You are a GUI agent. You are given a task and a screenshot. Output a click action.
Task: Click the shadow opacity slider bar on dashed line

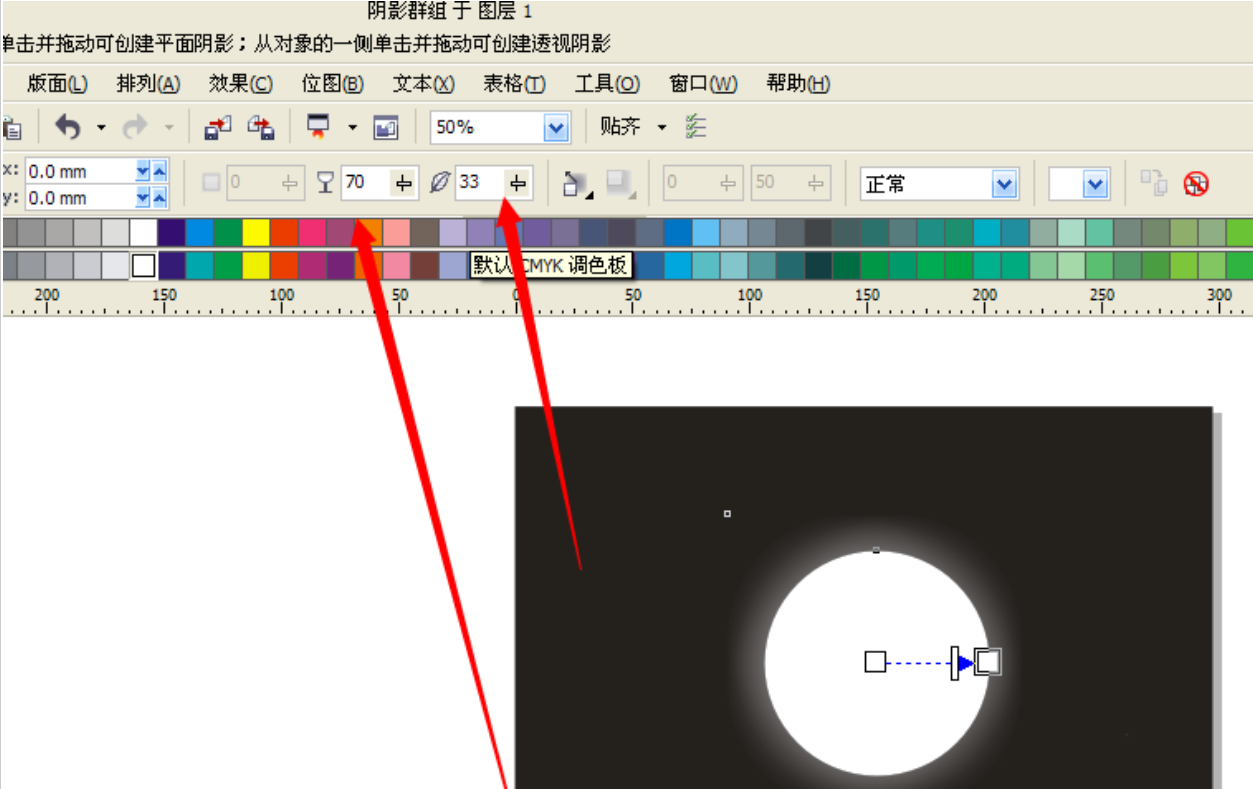pos(955,662)
